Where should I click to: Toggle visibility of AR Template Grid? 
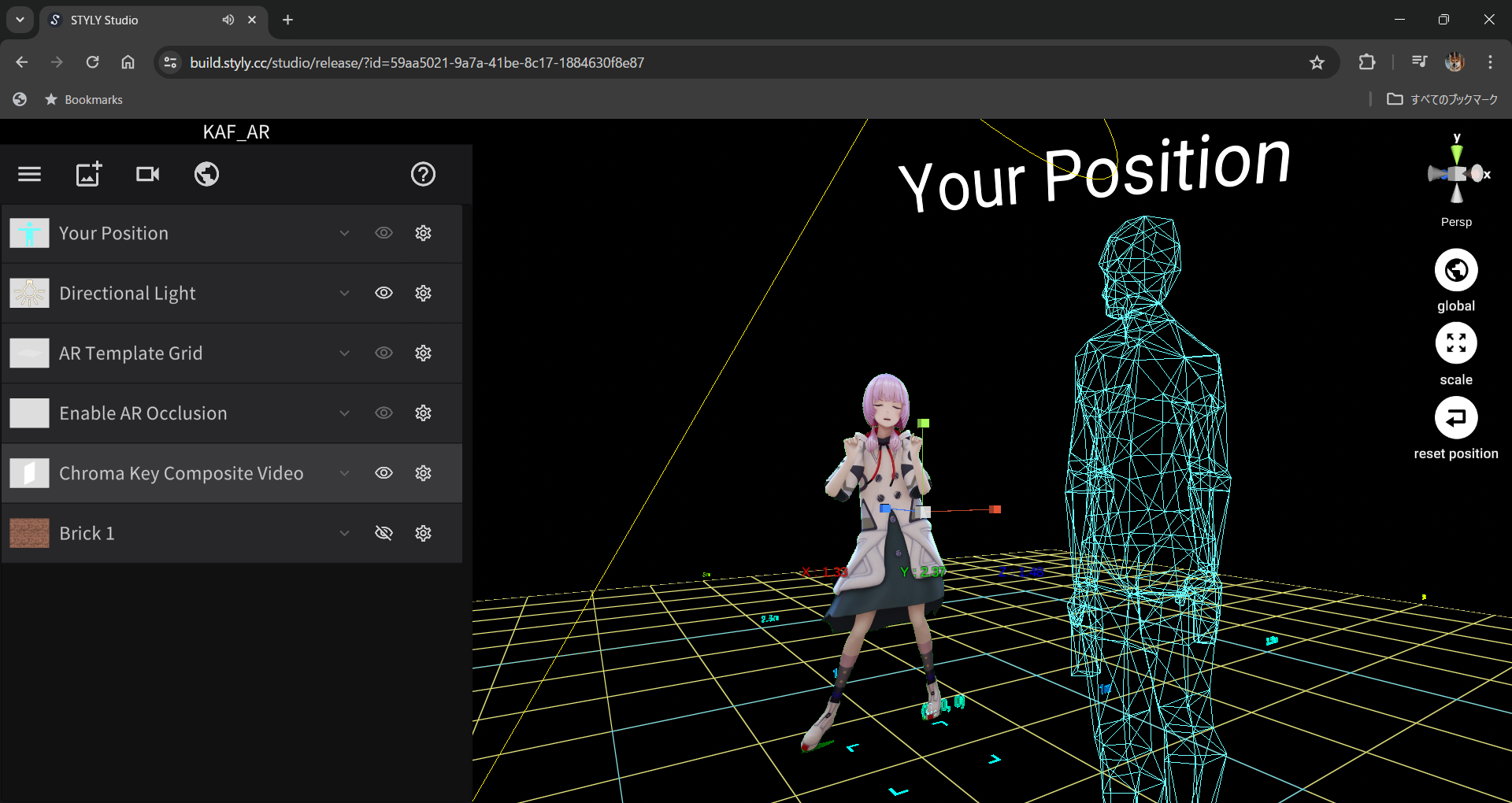coord(384,353)
